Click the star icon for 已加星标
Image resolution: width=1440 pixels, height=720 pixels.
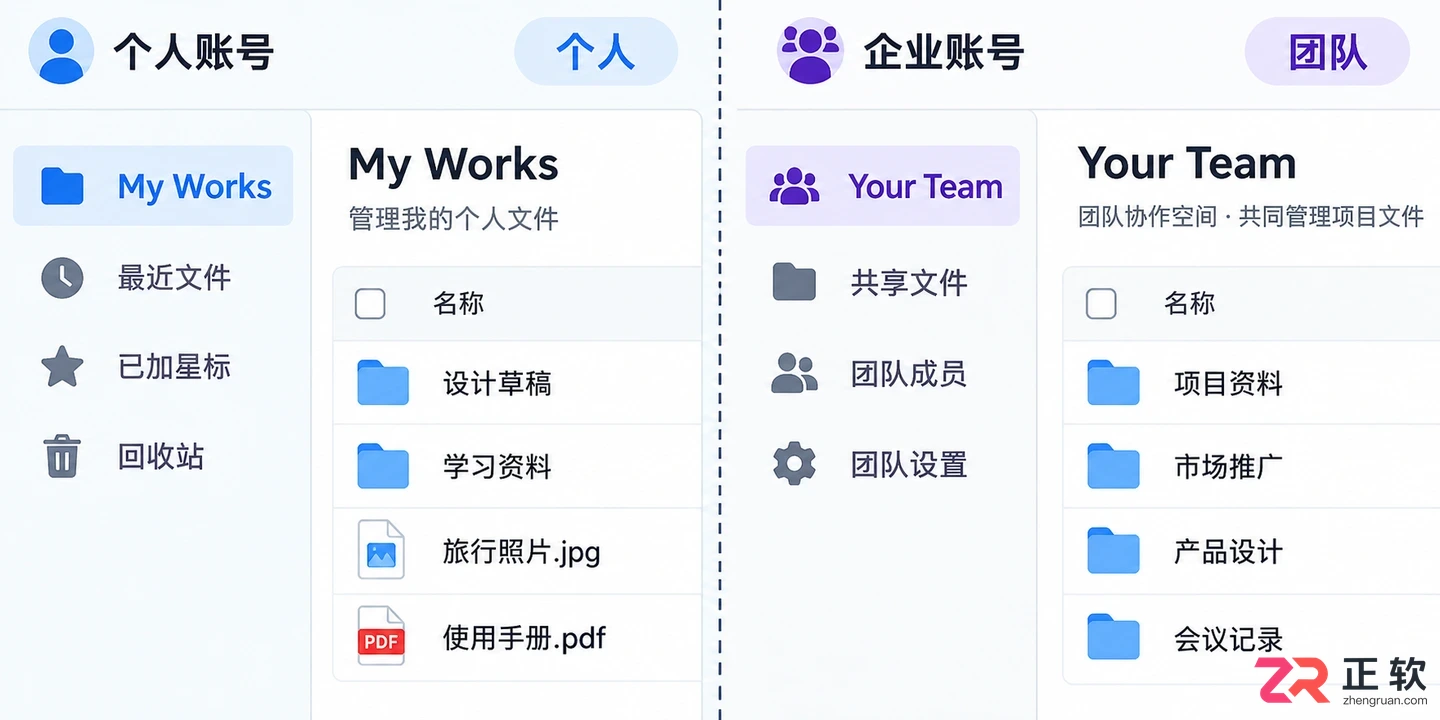(62, 366)
